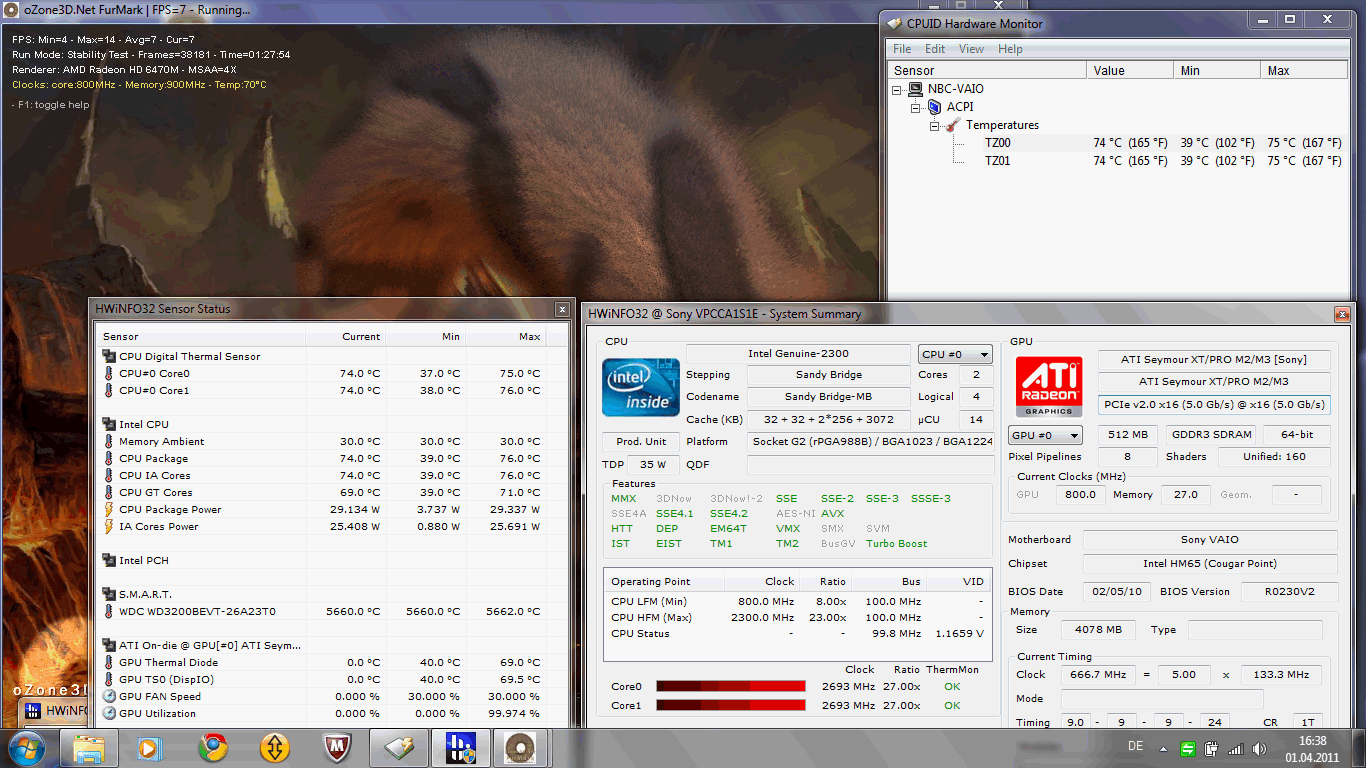
Task: Click the GPU FAN Speed row icon
Action: point(109,696)
